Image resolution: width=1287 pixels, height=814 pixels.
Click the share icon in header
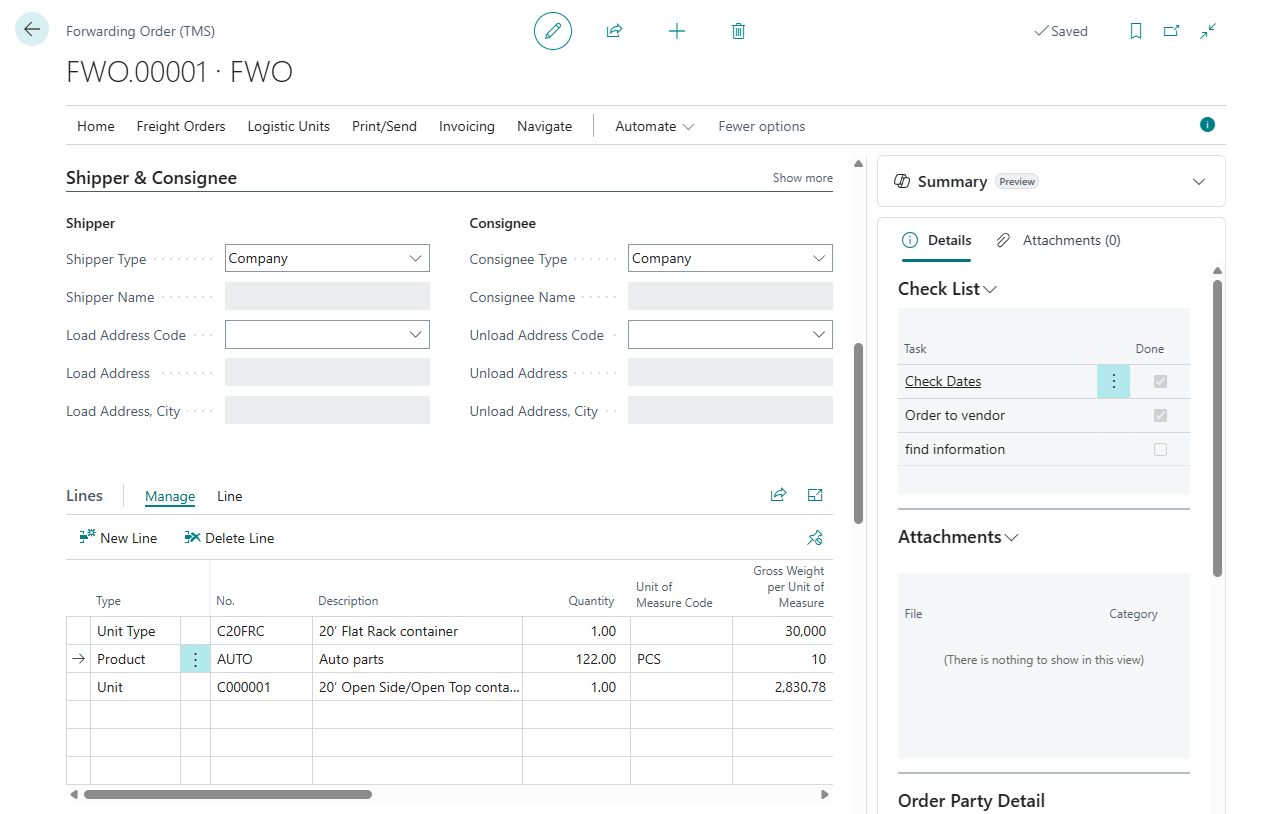click(x=614, y=31)
